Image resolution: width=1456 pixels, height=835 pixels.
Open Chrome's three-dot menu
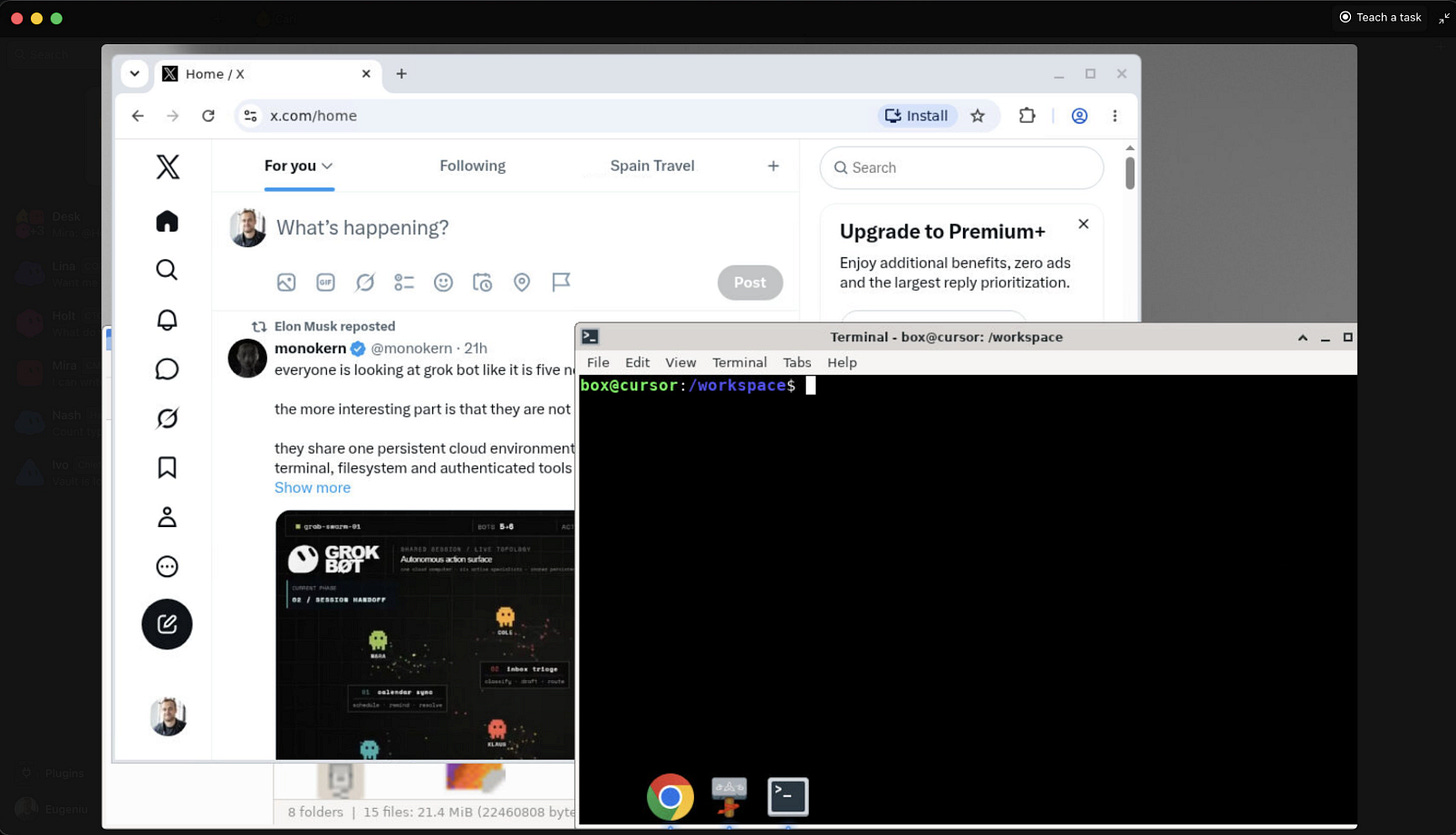[x=1115, y=116]
